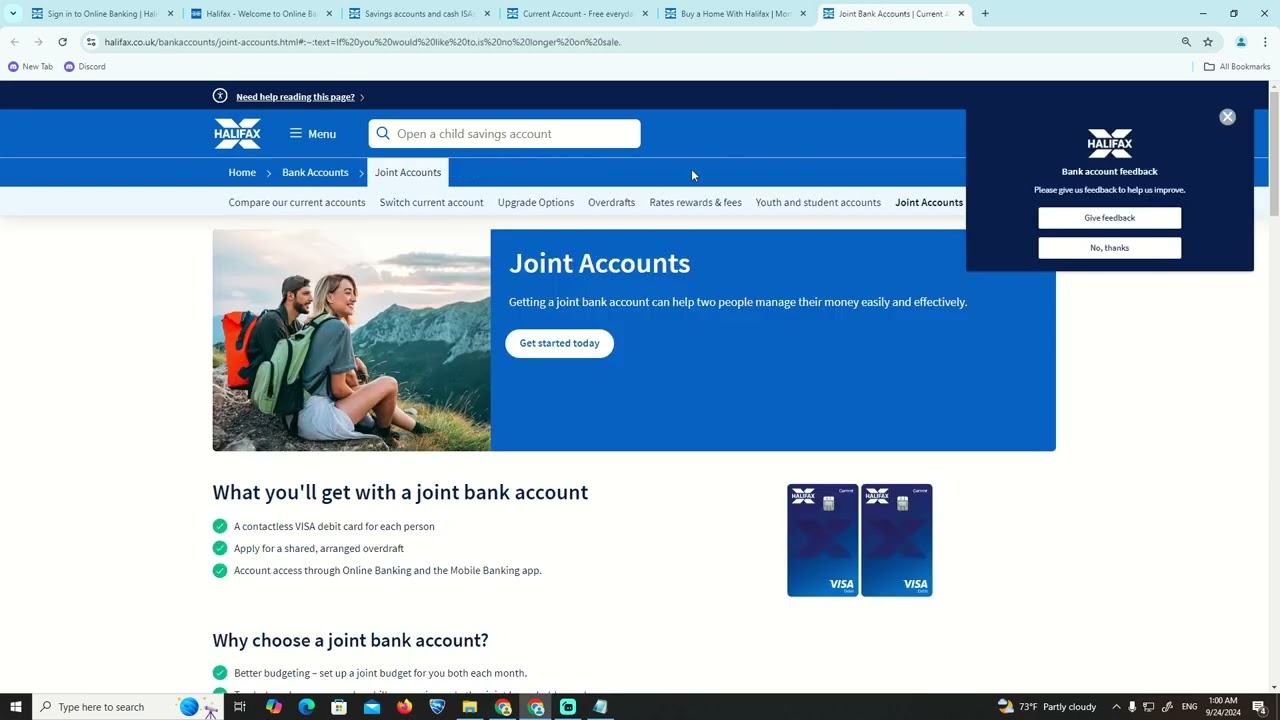Close the bank account feedback popup
Screen dimensions: 1280x720
1227,117
